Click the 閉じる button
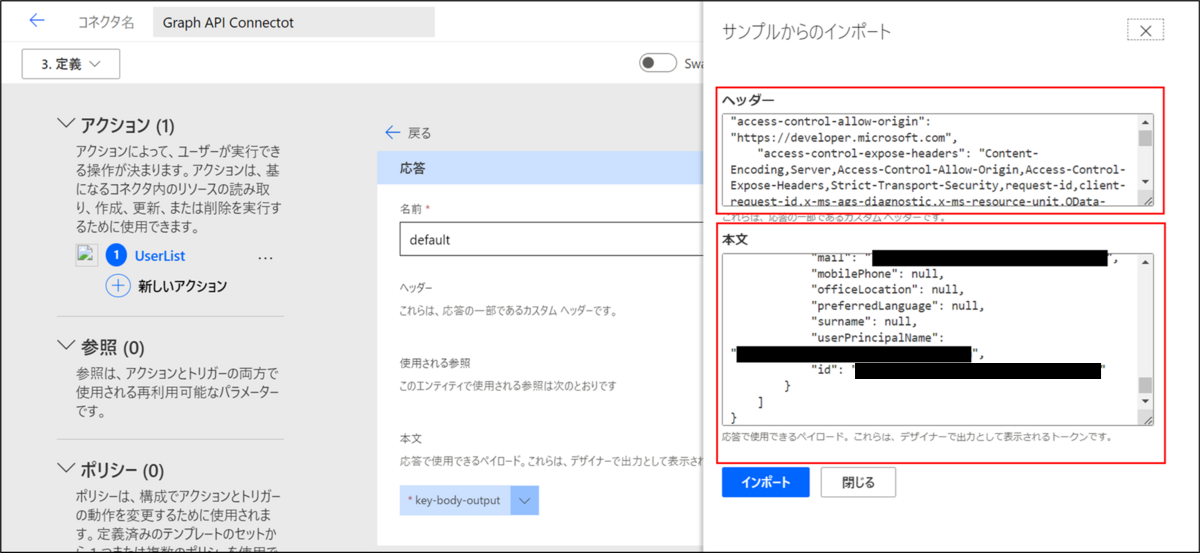1200x553 pixels. (858, 482)
